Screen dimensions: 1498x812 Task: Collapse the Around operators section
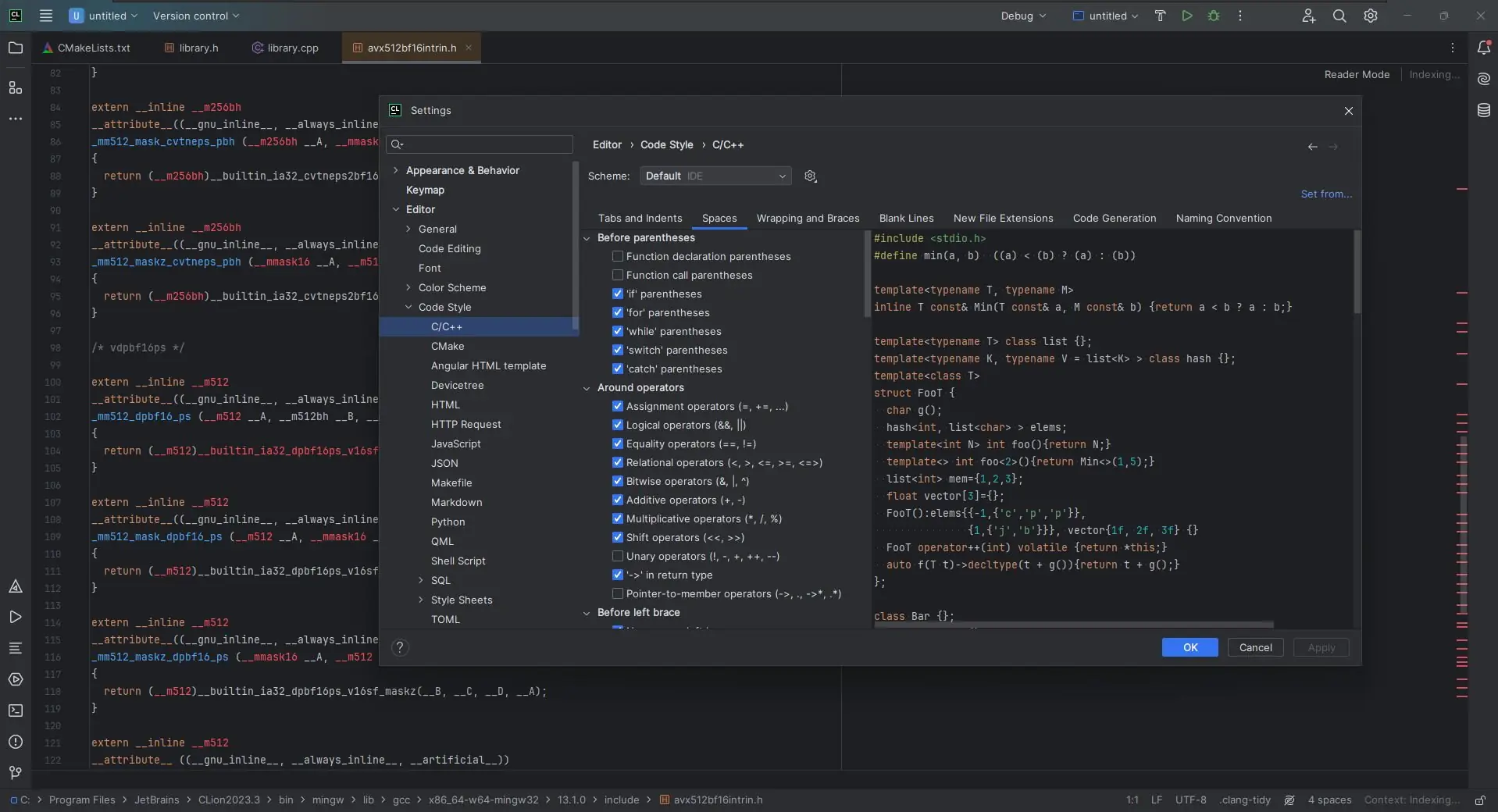587,388
